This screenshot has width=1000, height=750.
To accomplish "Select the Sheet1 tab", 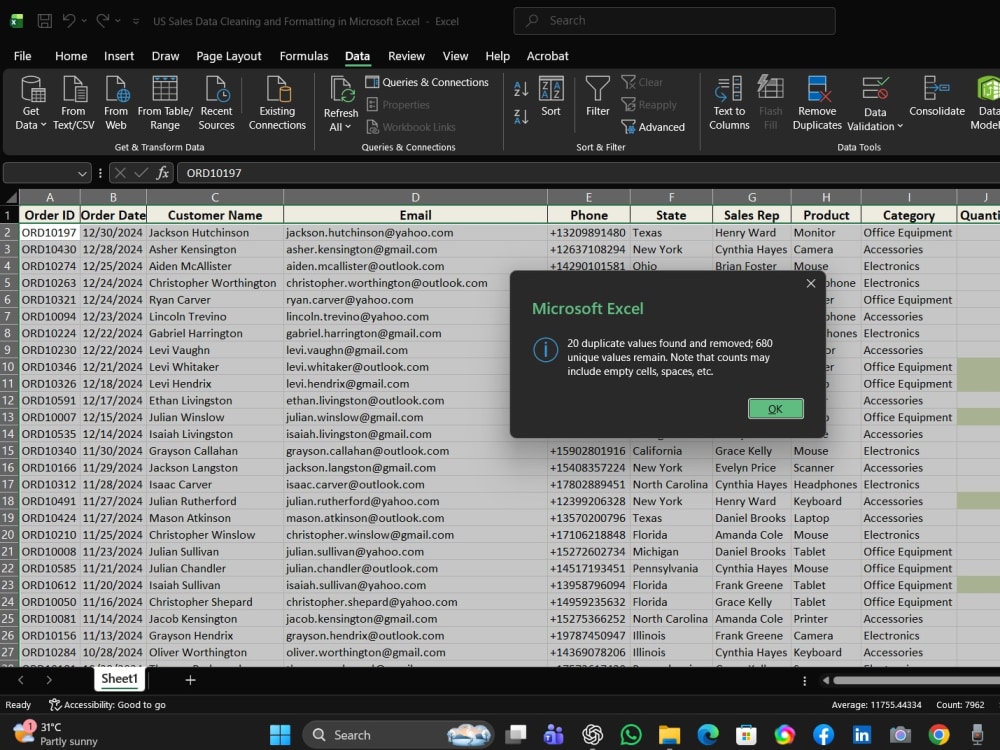I will (119, 679).
